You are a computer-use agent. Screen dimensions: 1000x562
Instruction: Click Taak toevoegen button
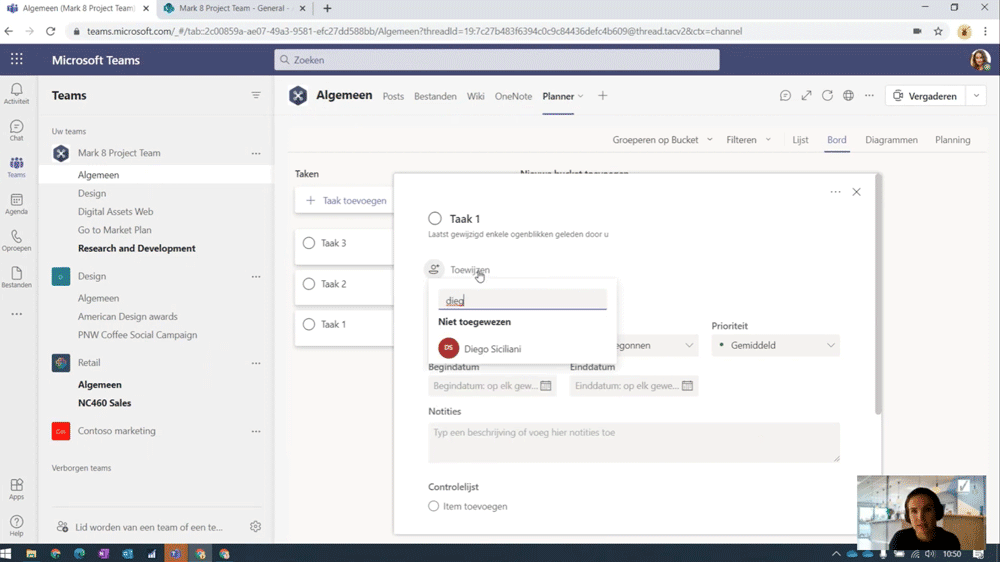(345, 200)
